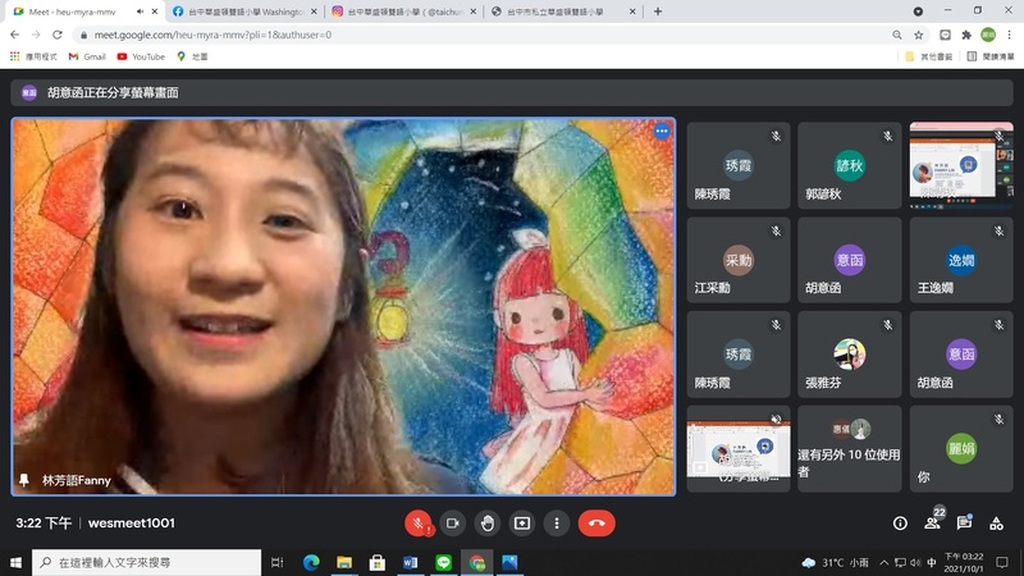
Task: Open the Maps bookmark
Action: pos(192,57)
